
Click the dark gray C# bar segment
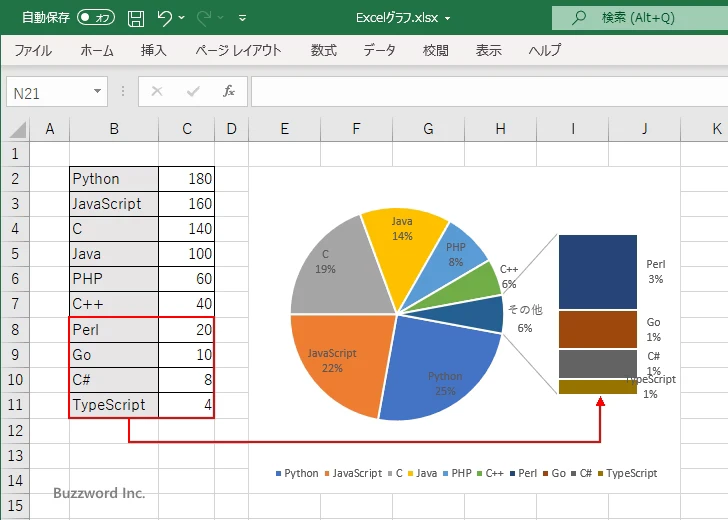598,364
